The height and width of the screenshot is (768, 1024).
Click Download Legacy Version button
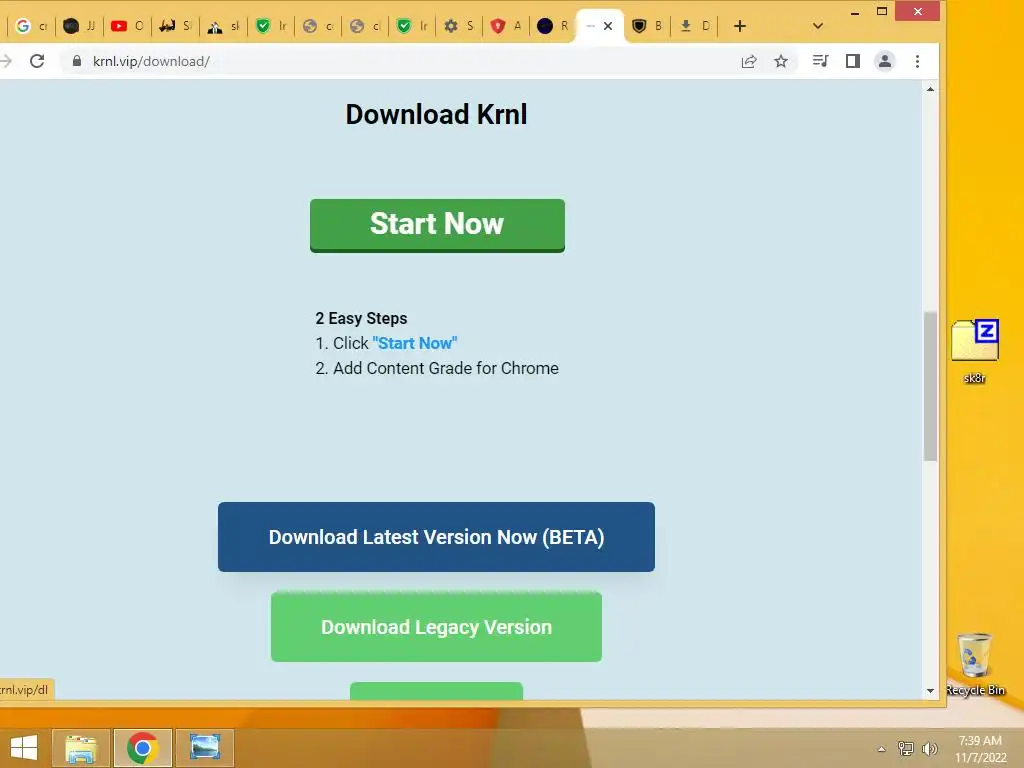[x=436, y=627]
